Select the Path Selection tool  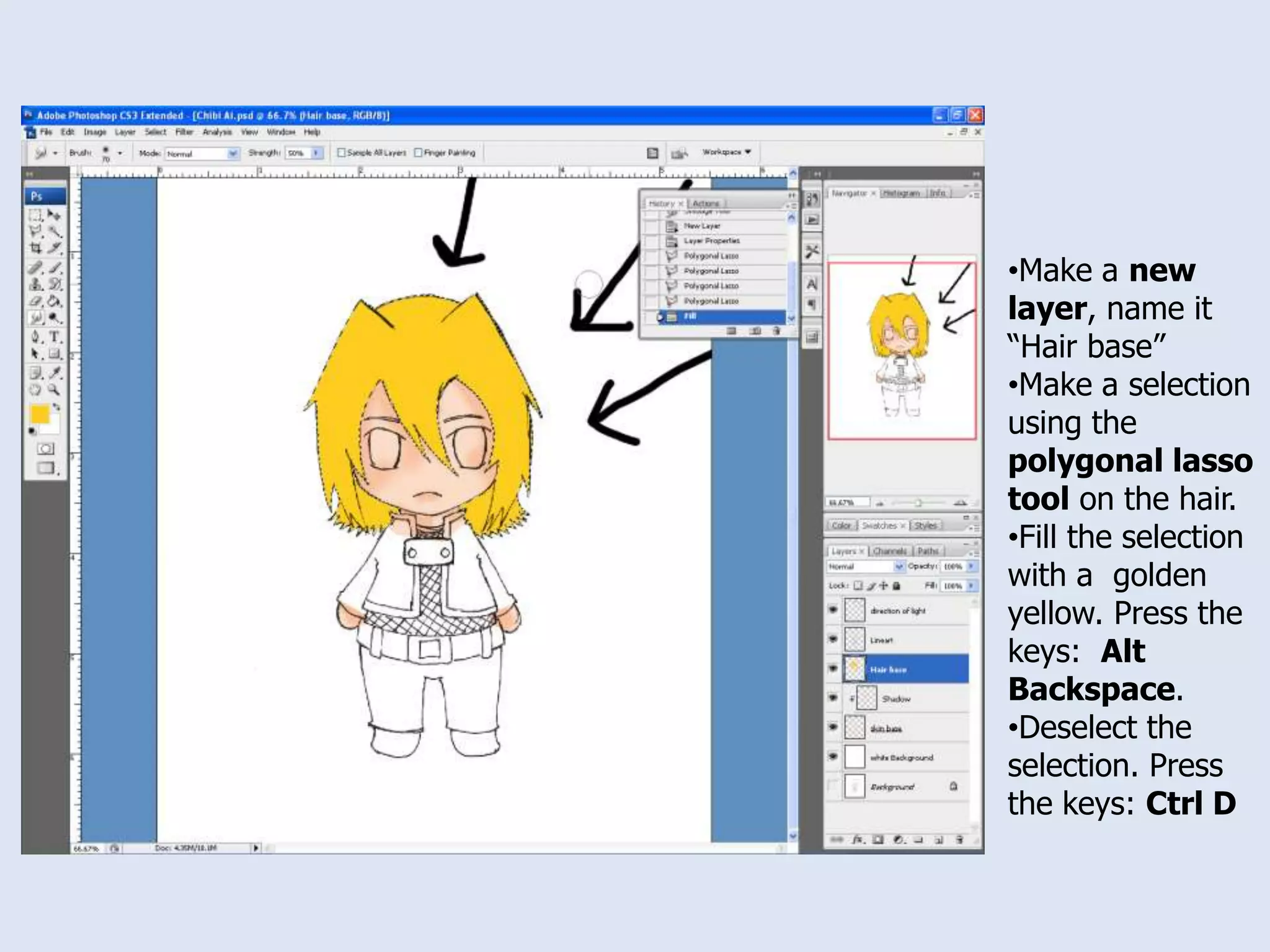tap(36, 353)
